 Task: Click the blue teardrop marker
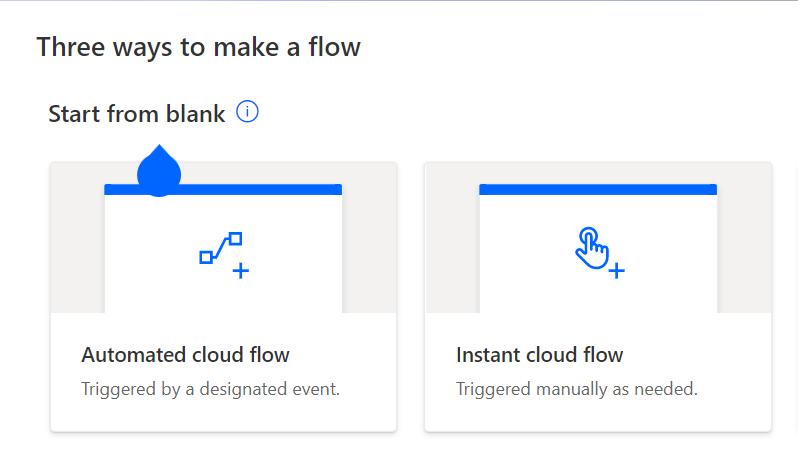click(x=158, y=172)
